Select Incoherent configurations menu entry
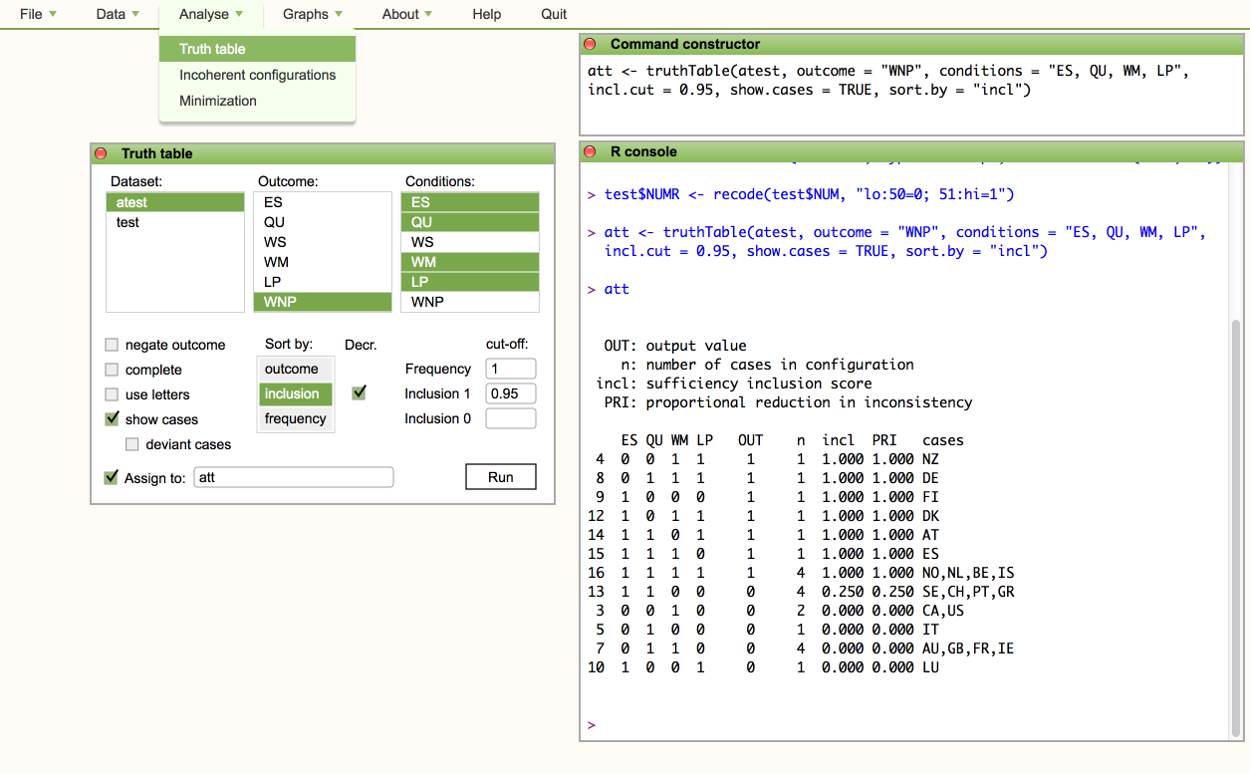This screenshot has width=1250, height=774. click(x=257, y=75)
